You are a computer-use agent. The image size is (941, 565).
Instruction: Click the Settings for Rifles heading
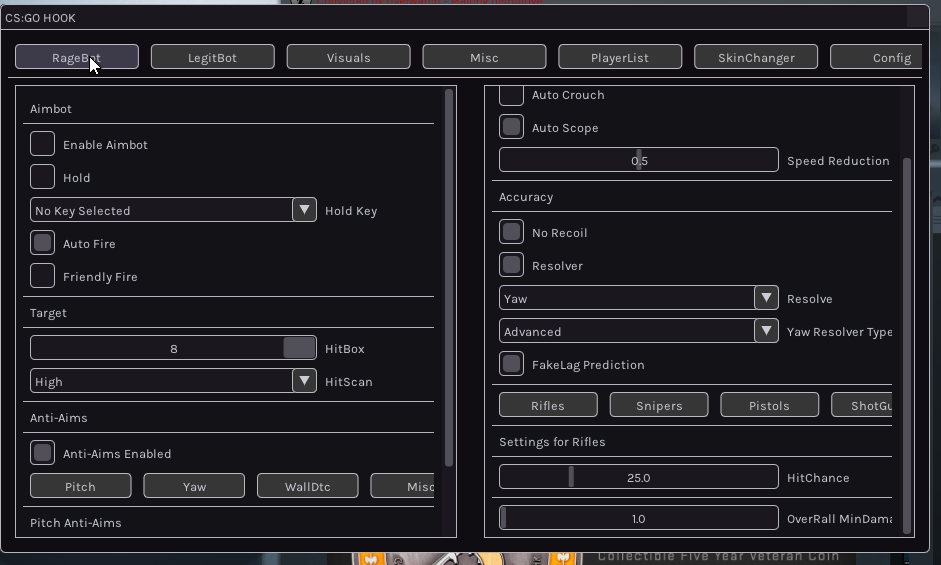pos(552,442)
